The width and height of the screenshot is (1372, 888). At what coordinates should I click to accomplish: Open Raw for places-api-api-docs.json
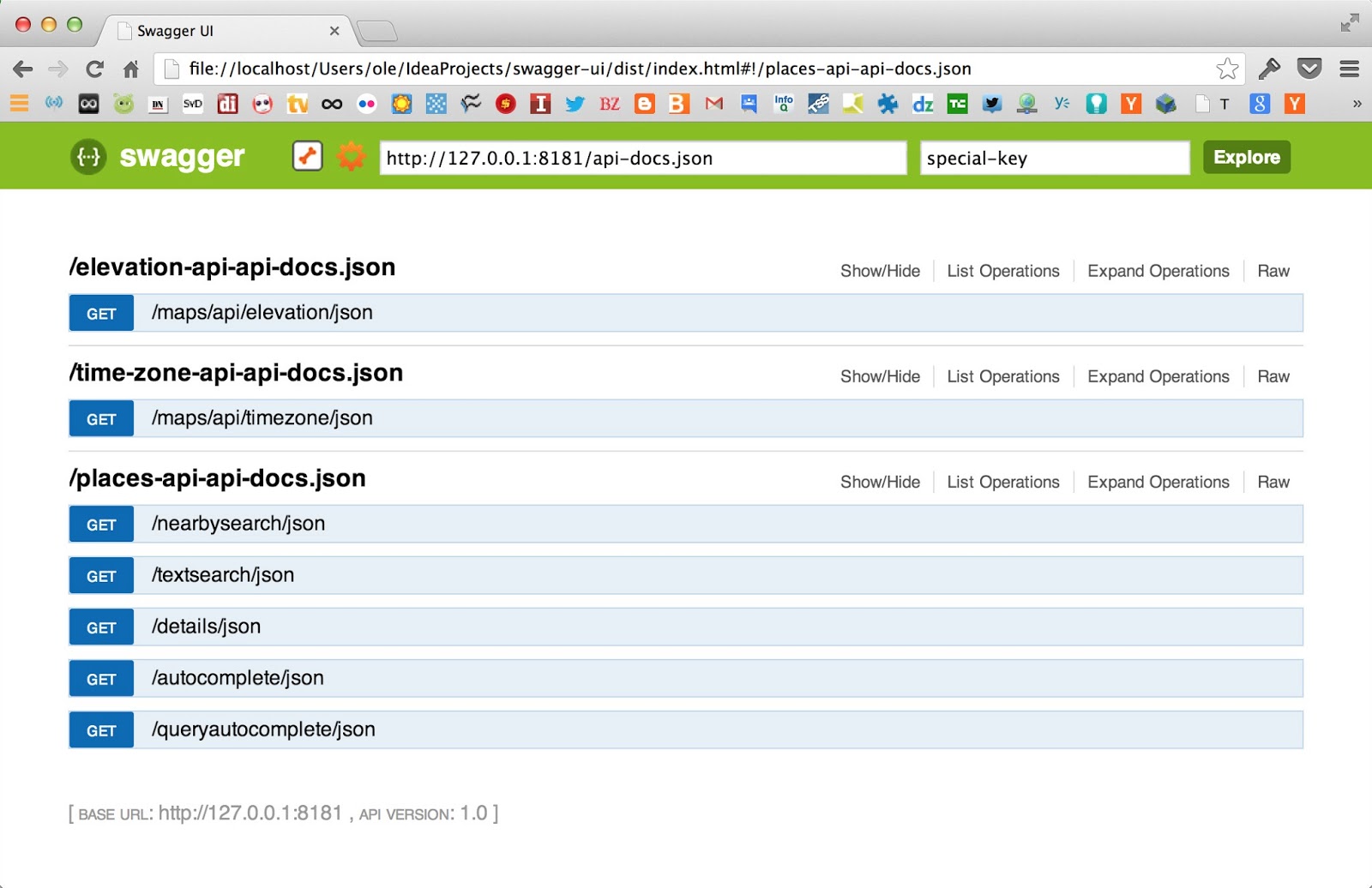coord(1273,482)
